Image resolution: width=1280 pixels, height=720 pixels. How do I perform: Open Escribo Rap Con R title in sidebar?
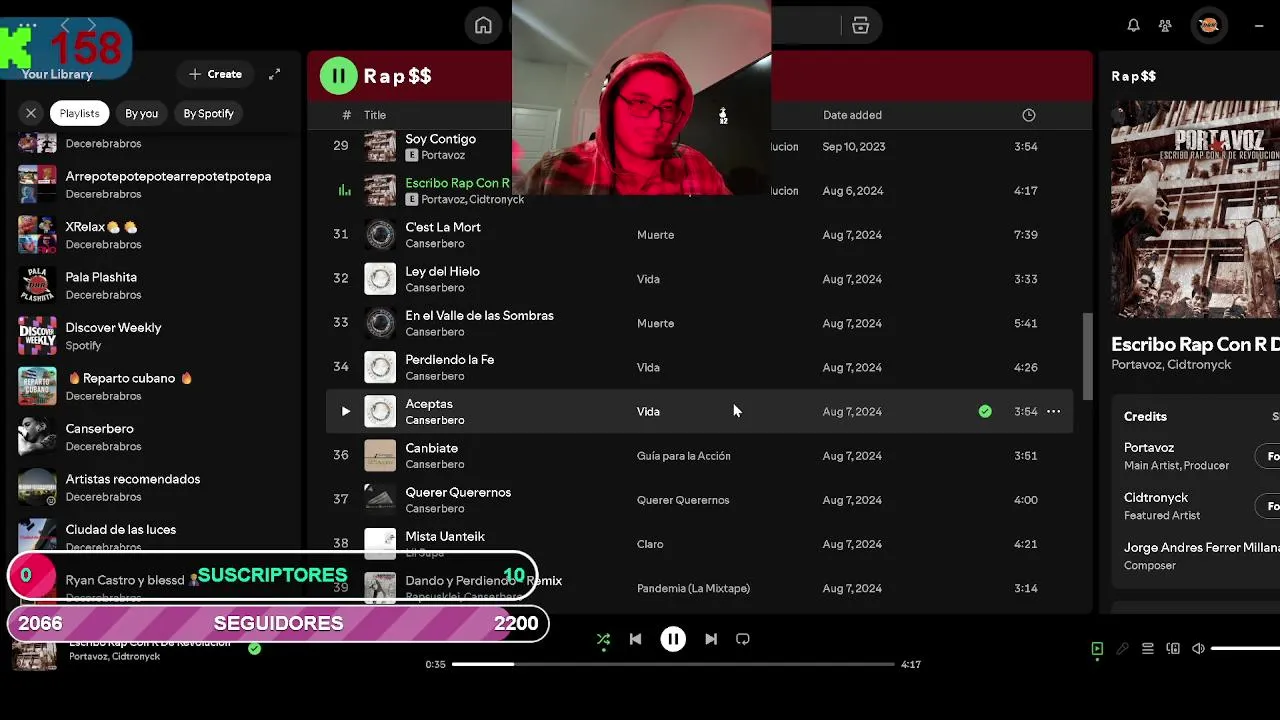(x=1195, y=344)
